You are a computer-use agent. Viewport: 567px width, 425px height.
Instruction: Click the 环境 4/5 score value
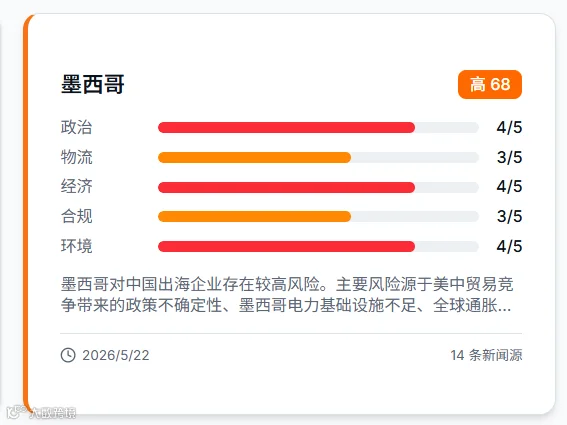click(509, 246)
